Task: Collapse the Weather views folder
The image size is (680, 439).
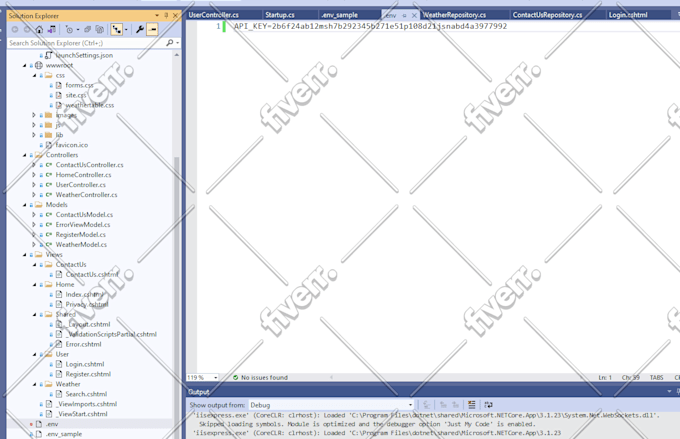Action: point(34,384)
